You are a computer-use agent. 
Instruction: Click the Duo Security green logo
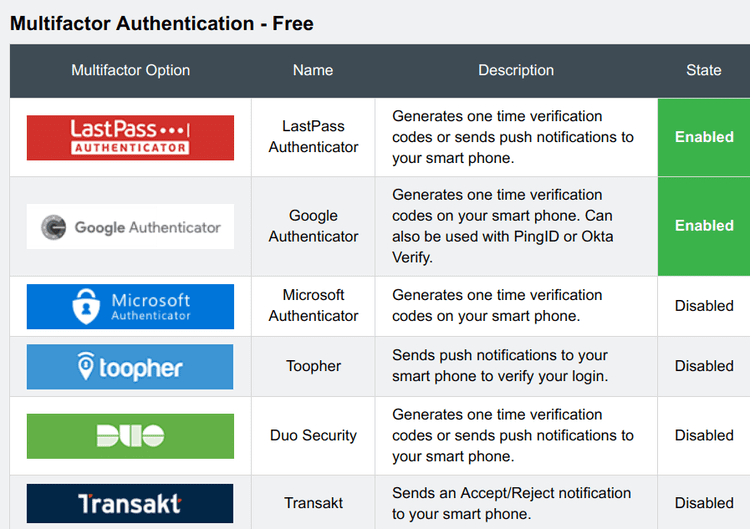tap(130, 436)
